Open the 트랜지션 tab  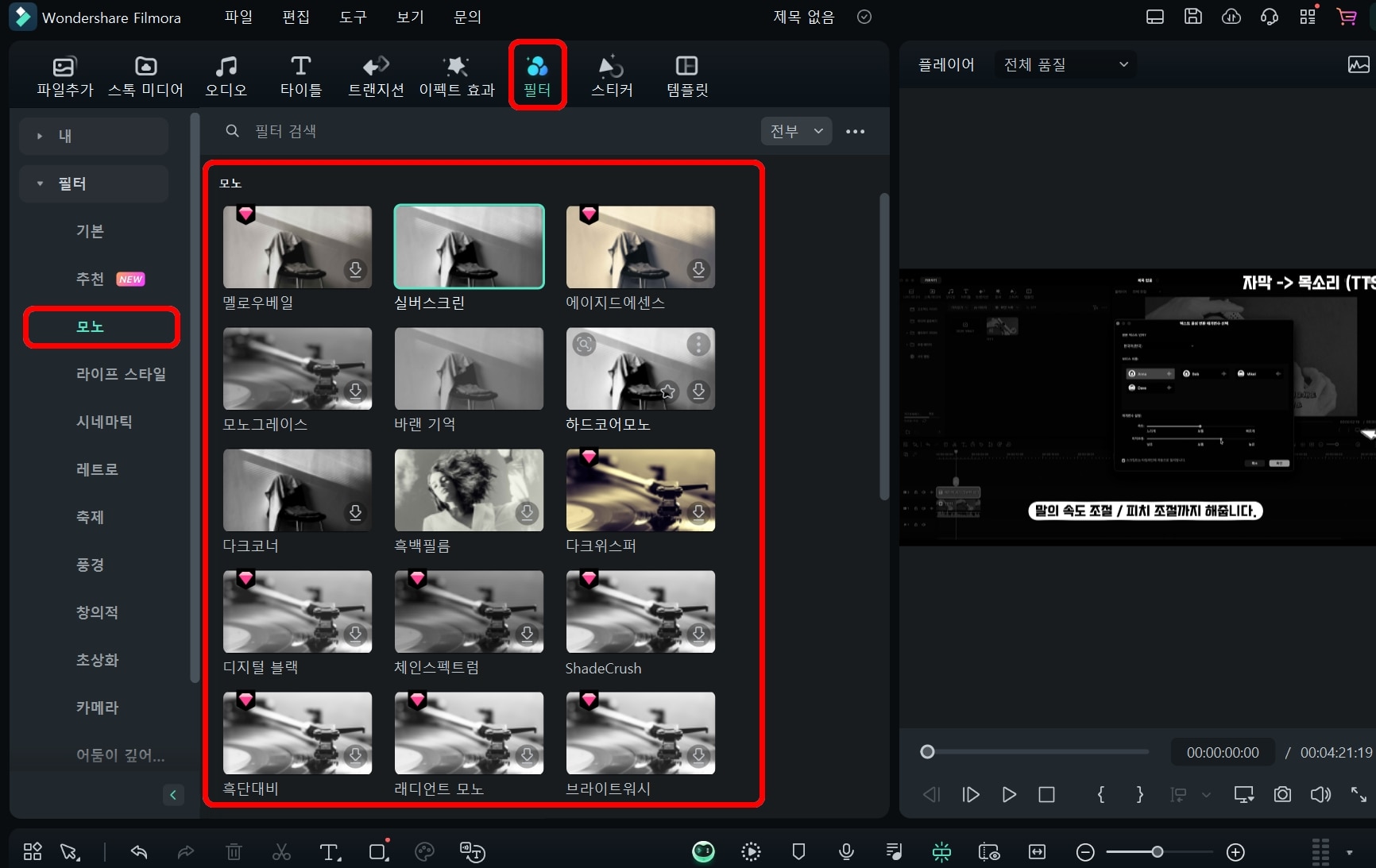(376, 76)
